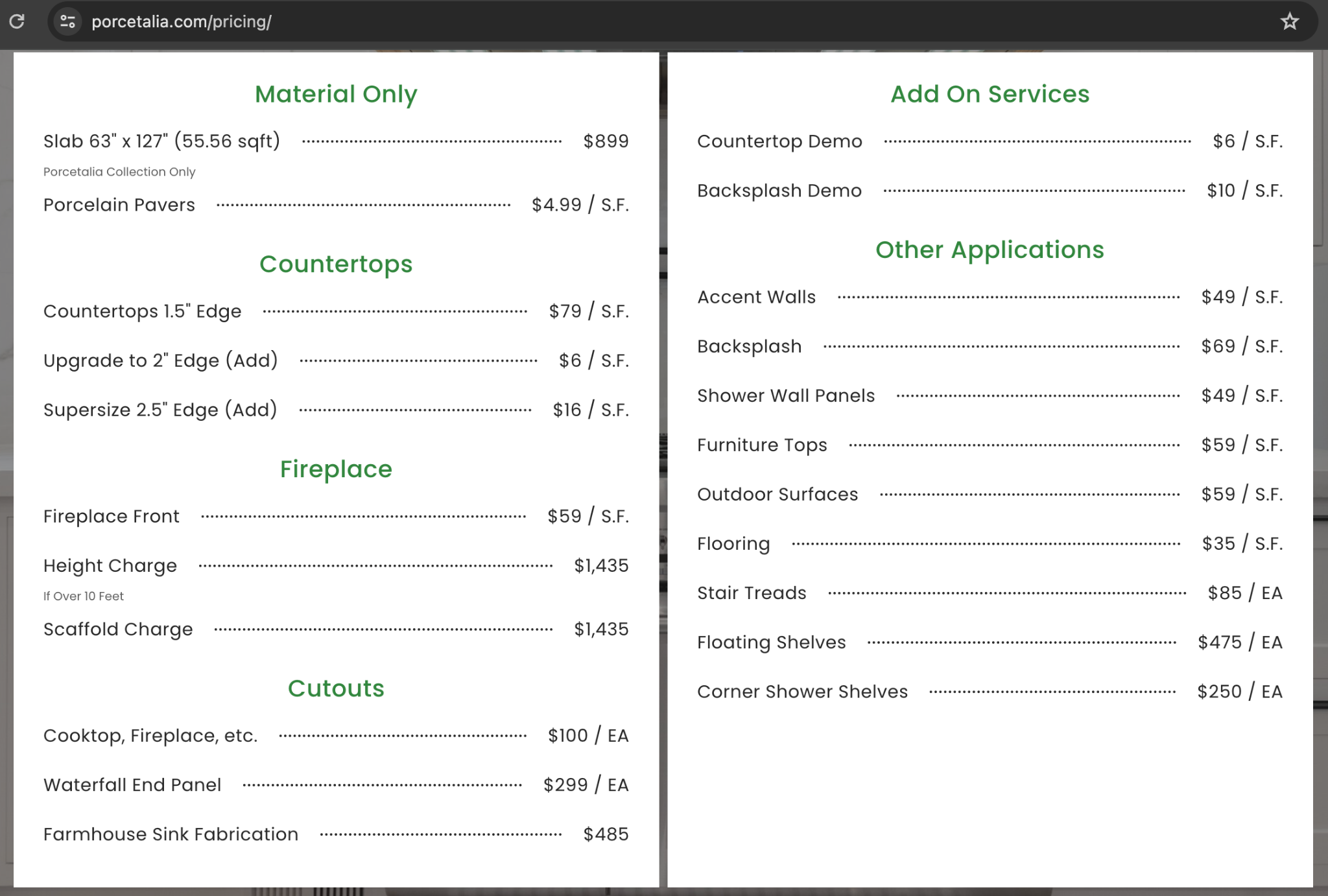Click the Stair Treads item

(752, 593)
